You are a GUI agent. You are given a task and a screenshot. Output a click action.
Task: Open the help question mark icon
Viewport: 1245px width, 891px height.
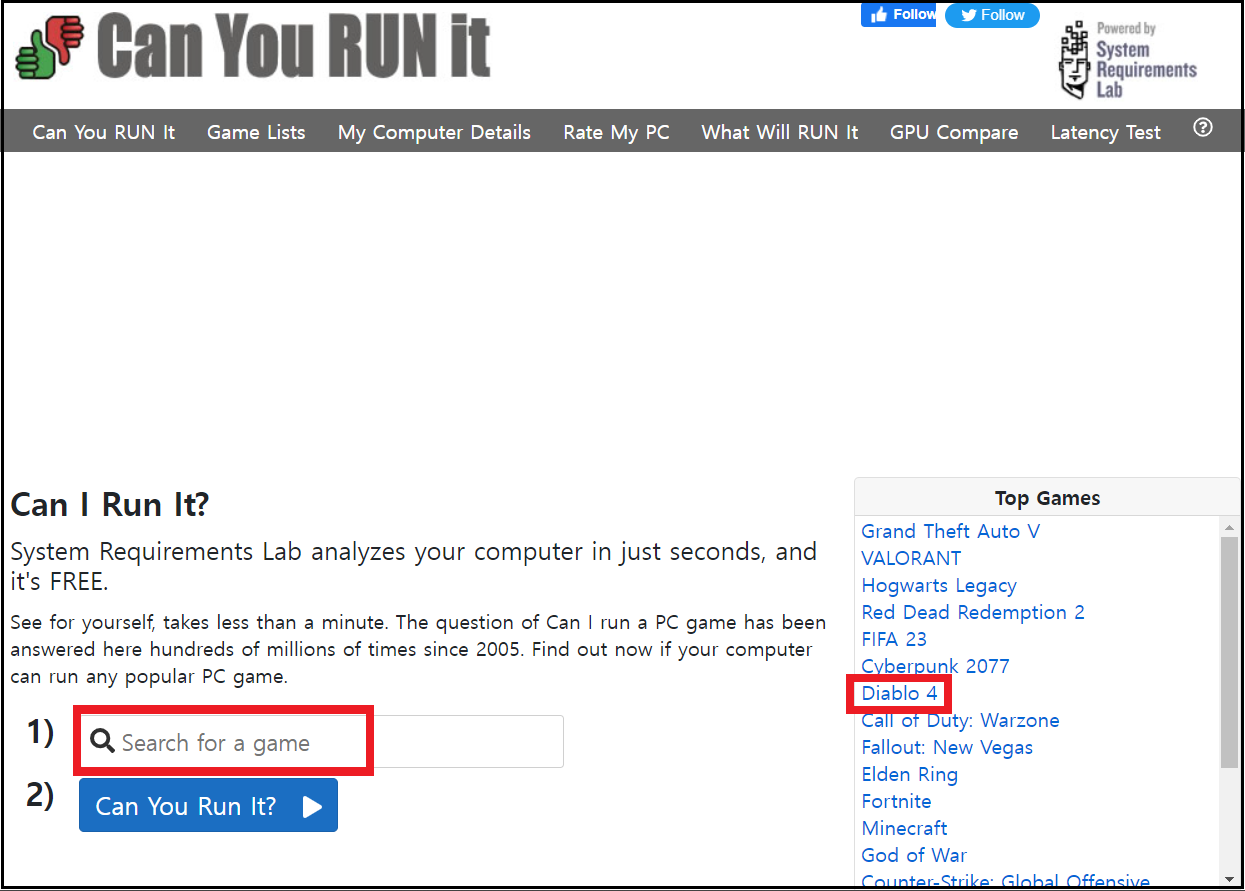[x=1203, y=127]
